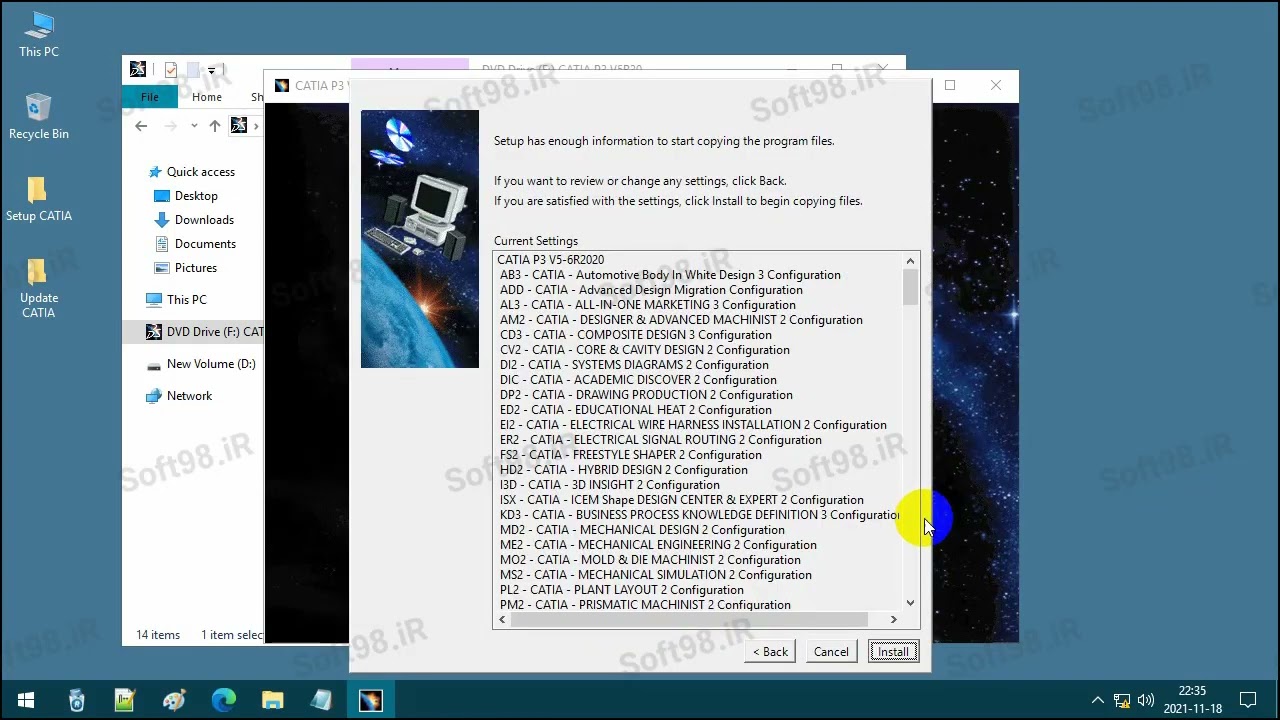1280x720 pixels.
Task: Launch the notepad-with-pencil taskbar app
Action: pos(125,700)
